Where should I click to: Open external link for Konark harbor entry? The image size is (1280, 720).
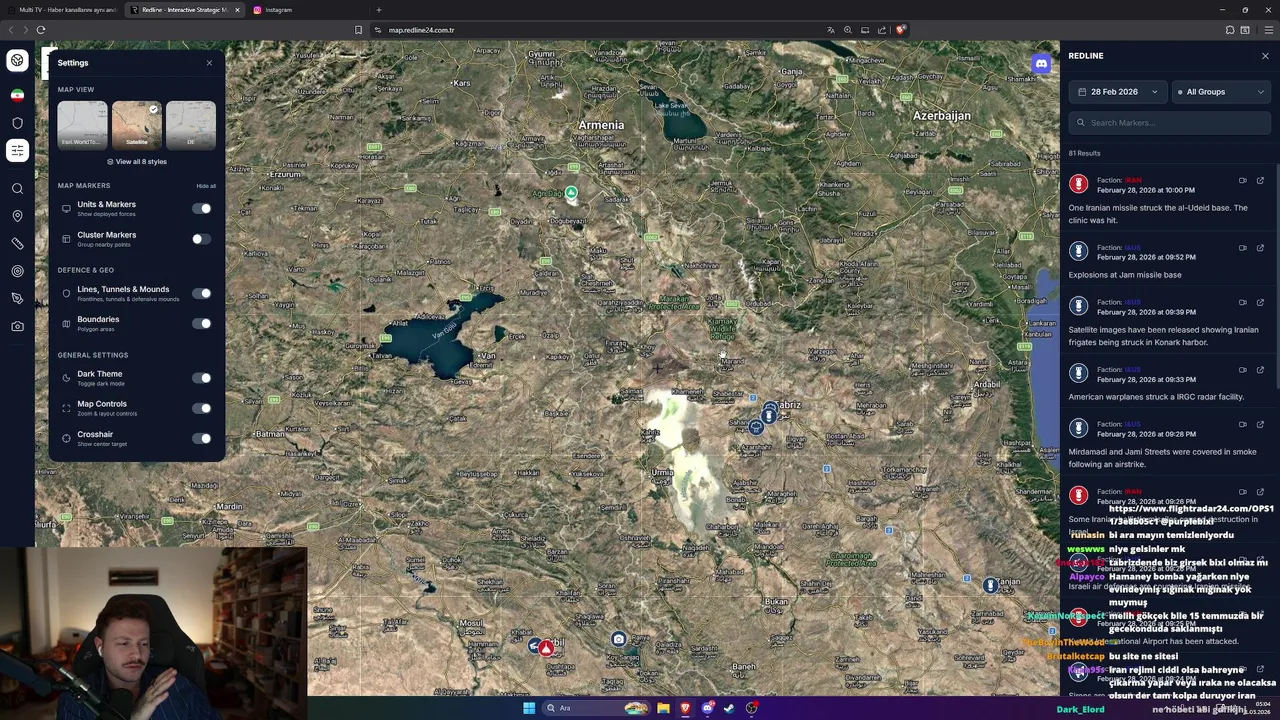(1260, 303)
